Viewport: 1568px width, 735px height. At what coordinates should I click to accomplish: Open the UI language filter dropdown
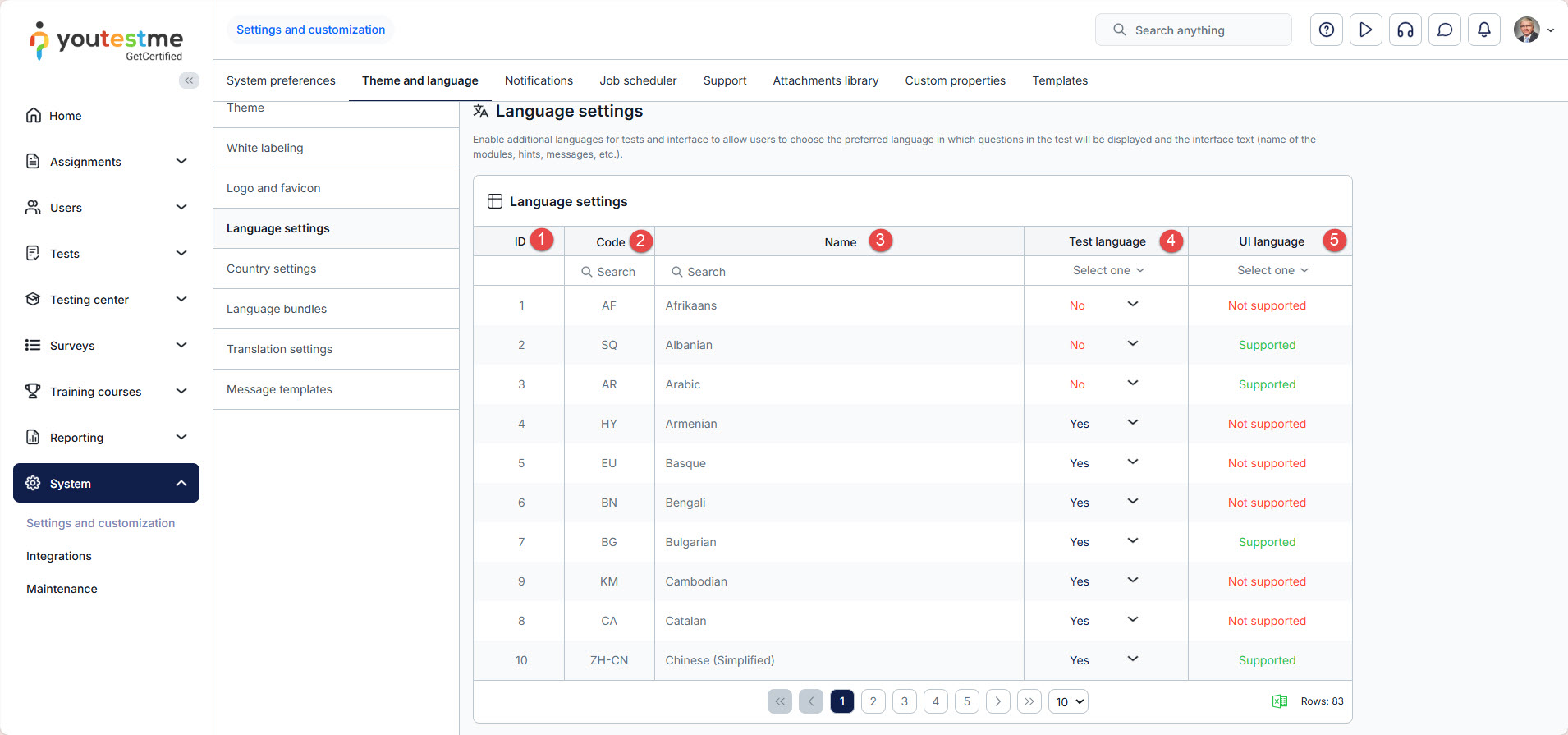(x=1272, y=271)
